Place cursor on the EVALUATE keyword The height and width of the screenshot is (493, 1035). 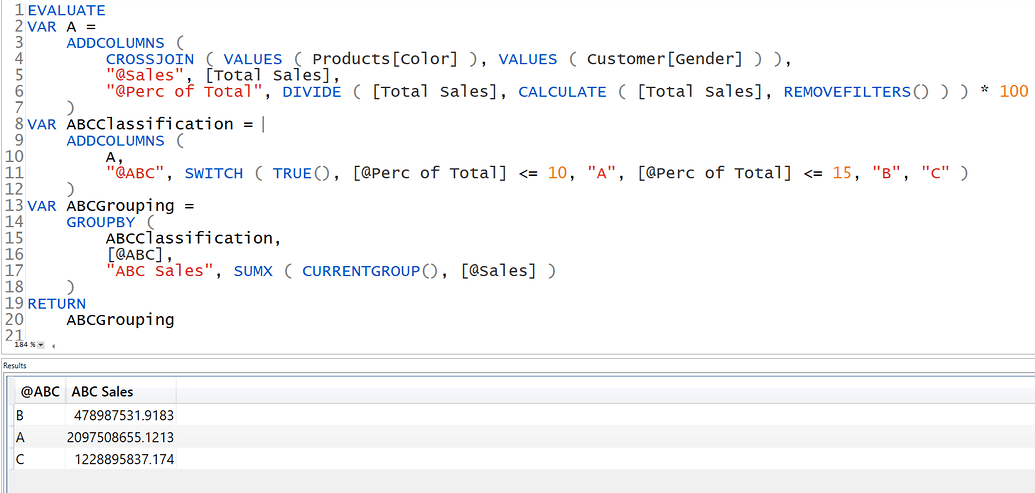pos(67,11)
